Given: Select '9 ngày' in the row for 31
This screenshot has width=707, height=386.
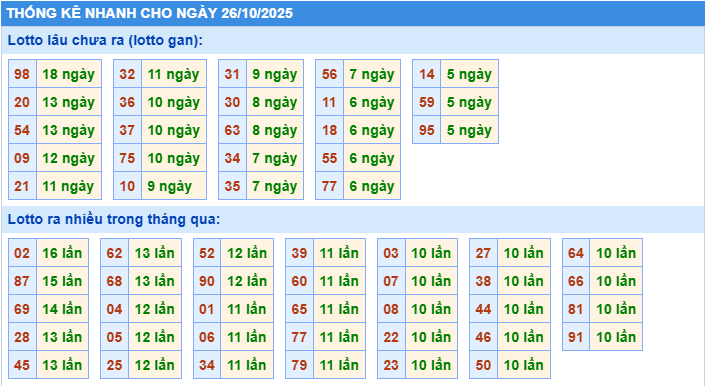Looking at the screenshot, I should 275,74.
